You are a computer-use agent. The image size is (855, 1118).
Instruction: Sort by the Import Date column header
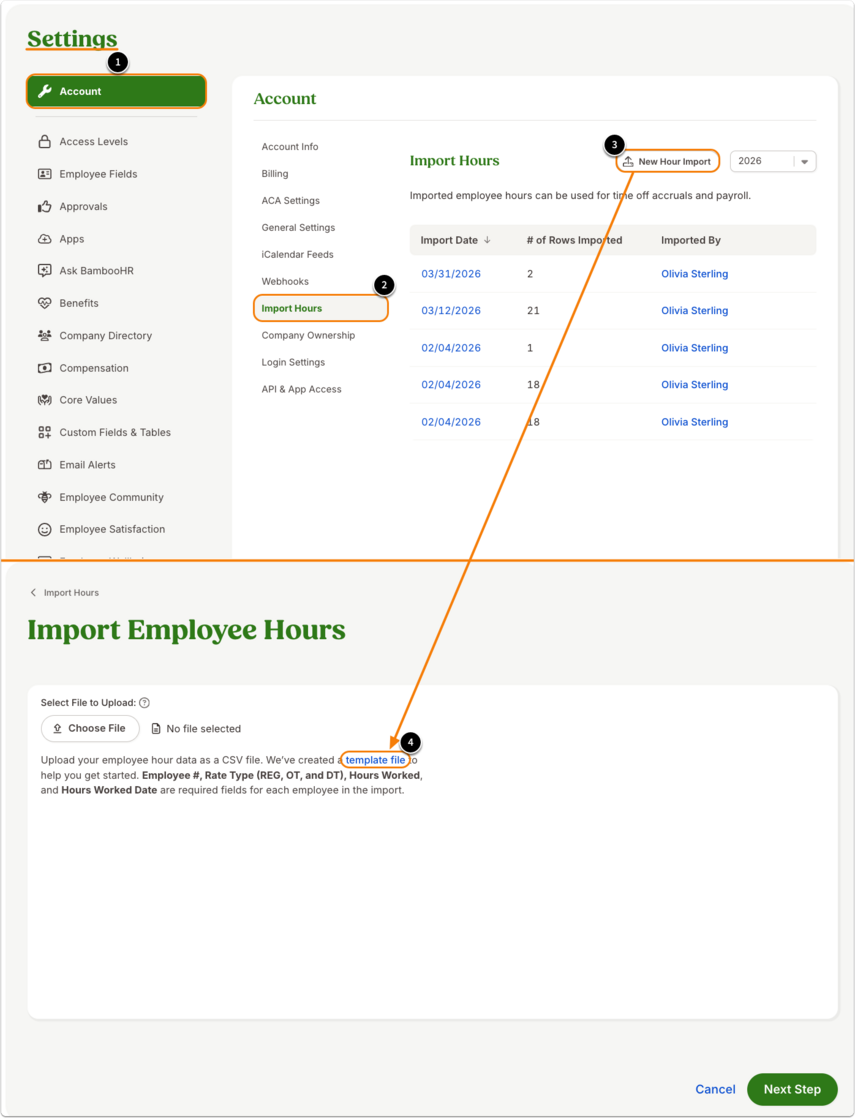(x=449, y=240)
